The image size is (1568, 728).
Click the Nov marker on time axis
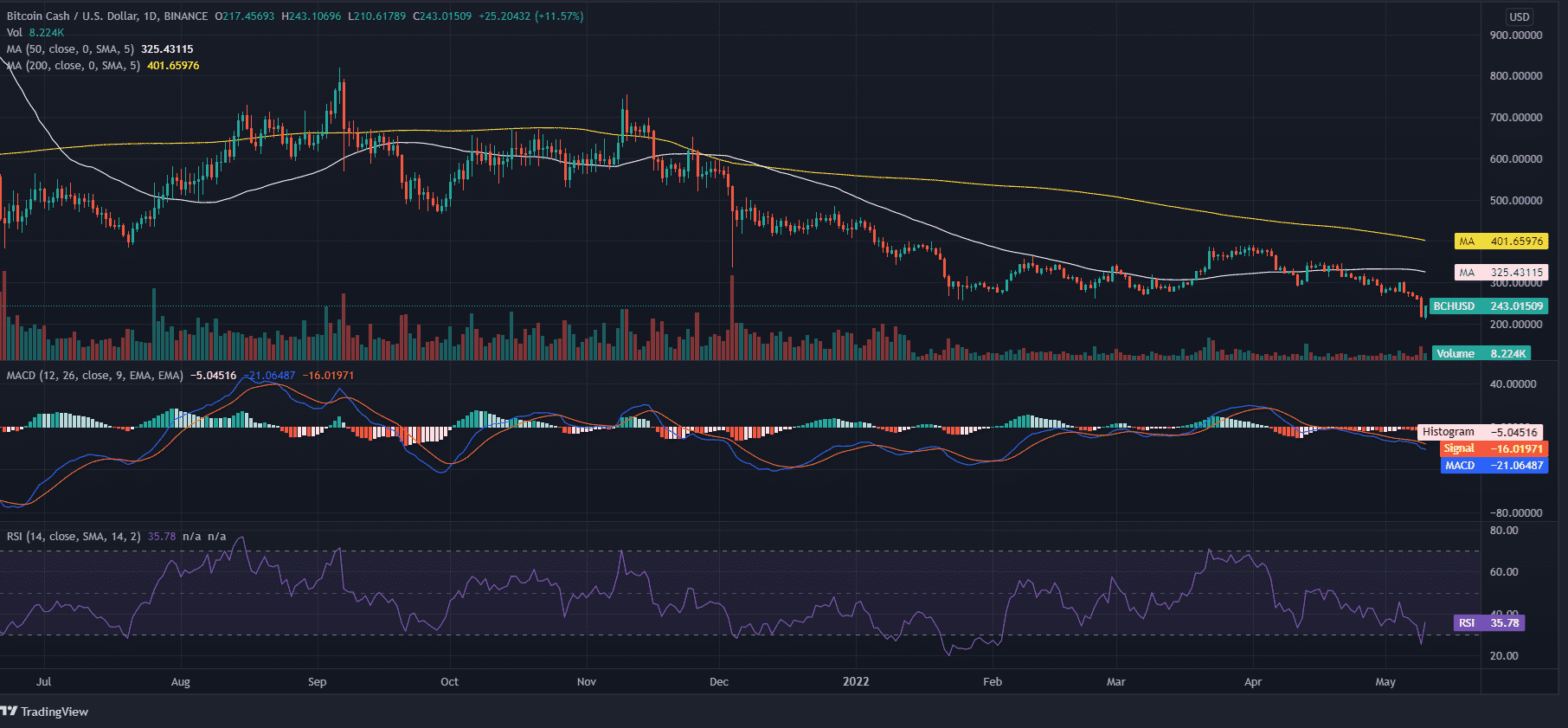(587, 682)
